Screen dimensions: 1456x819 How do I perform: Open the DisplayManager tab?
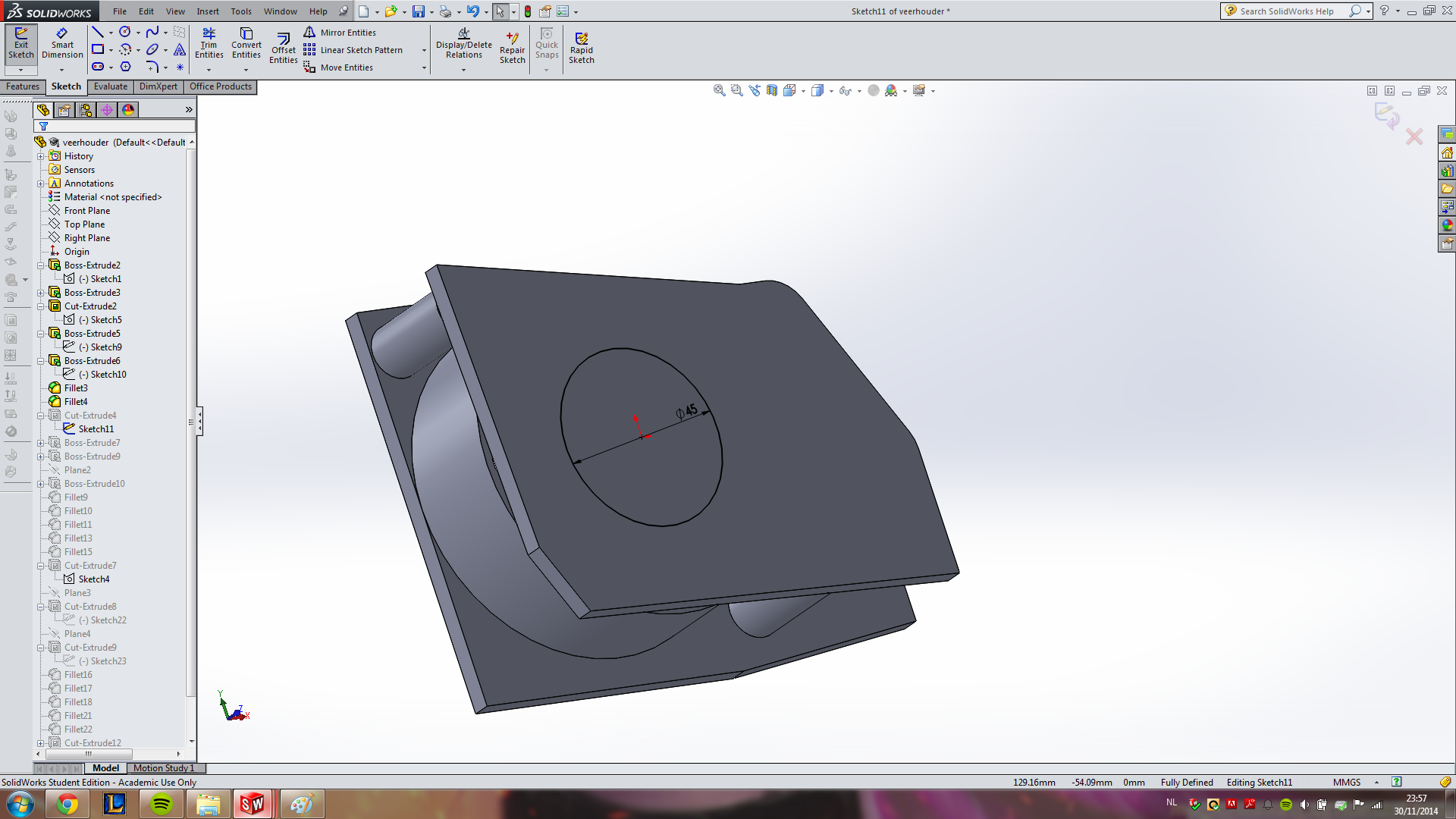click(128, 110)
